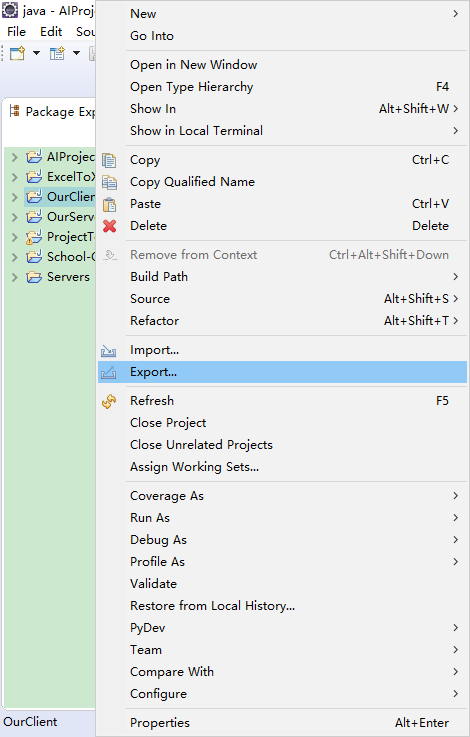Screen dimensions: 470x737
Task: Click the Paste clipboard icon
Action: pyautogui.click(x=109, y=204)
